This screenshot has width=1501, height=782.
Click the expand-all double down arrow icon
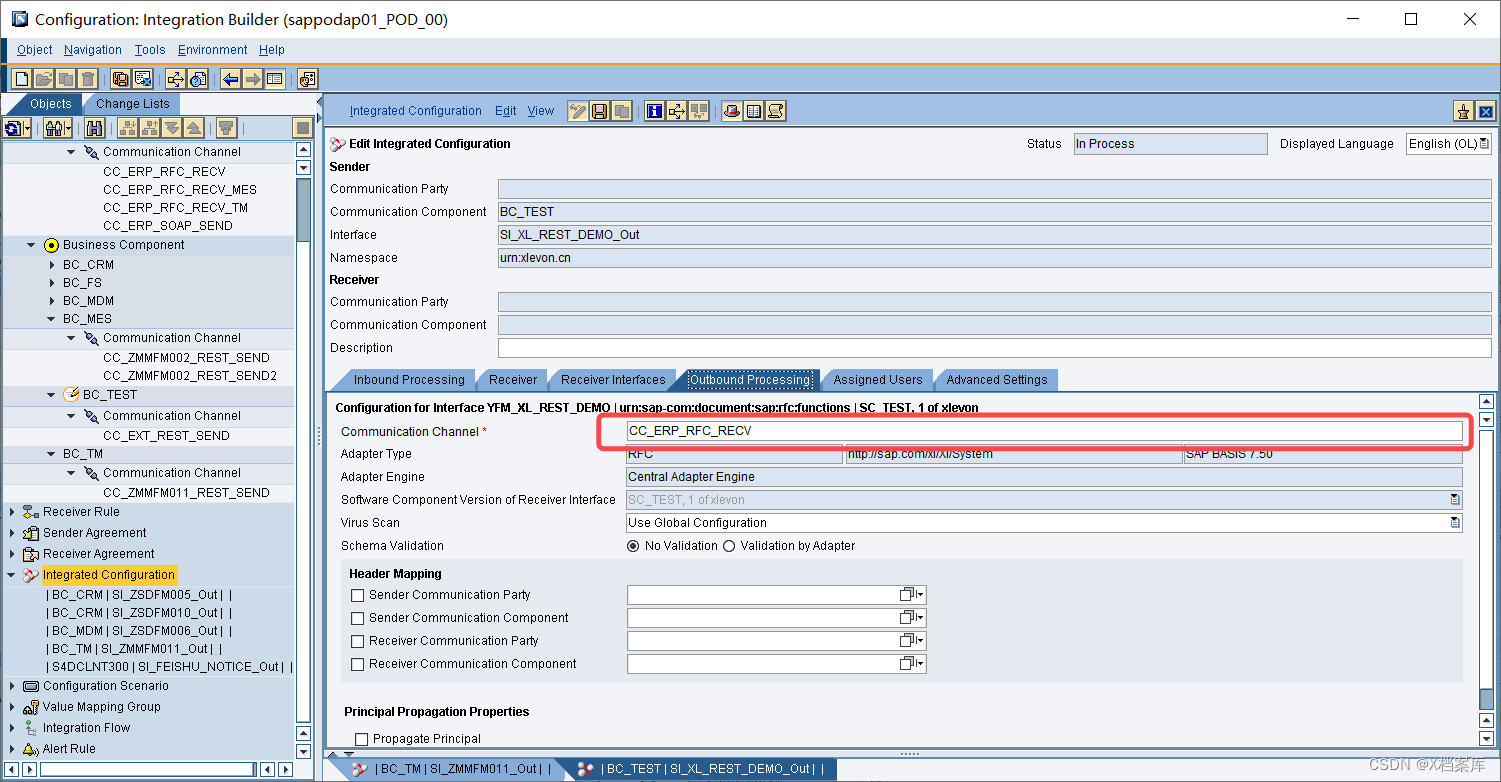coord(171,128)
